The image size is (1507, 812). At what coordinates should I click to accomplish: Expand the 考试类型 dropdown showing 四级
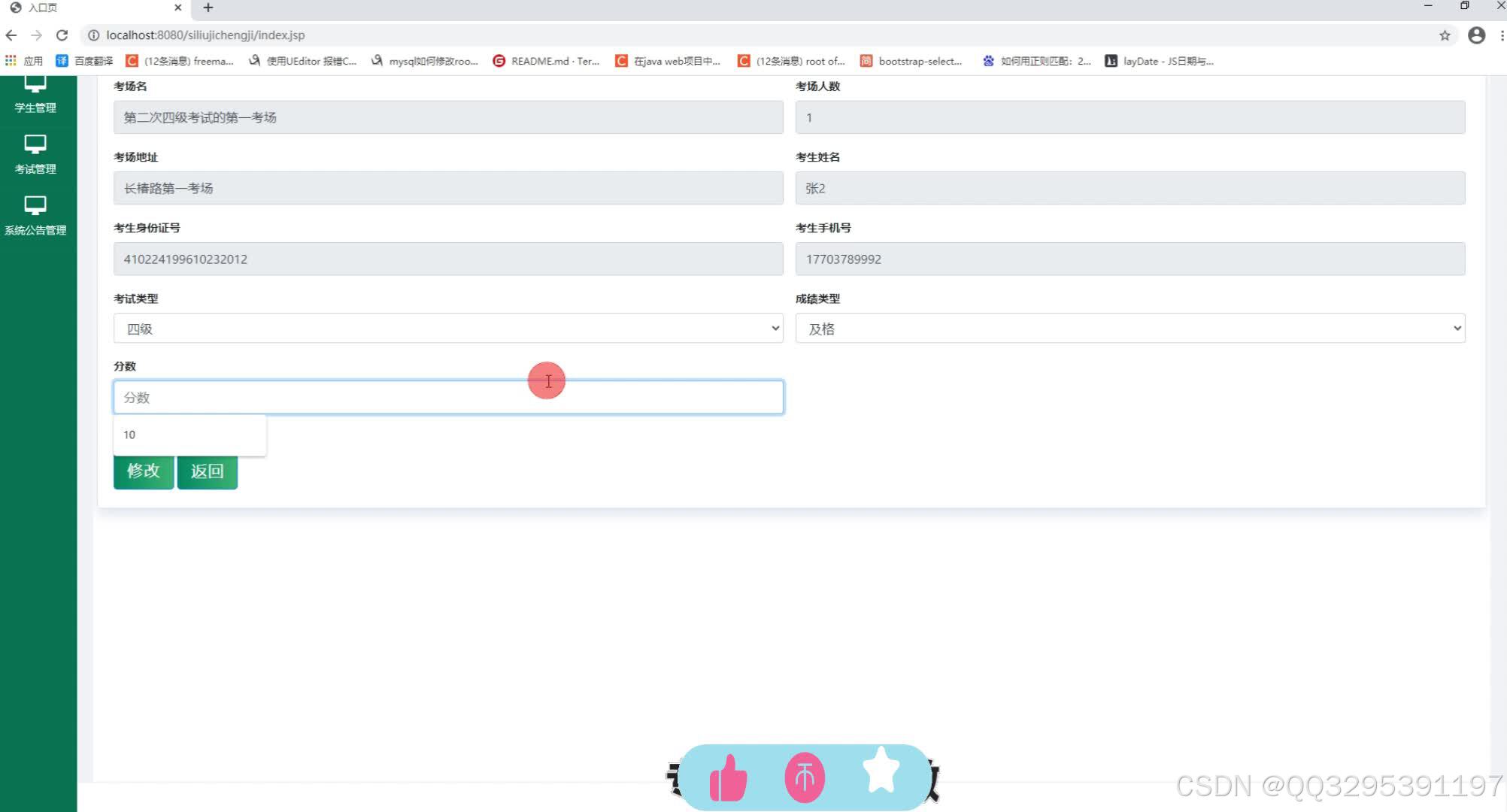point(448,329)
